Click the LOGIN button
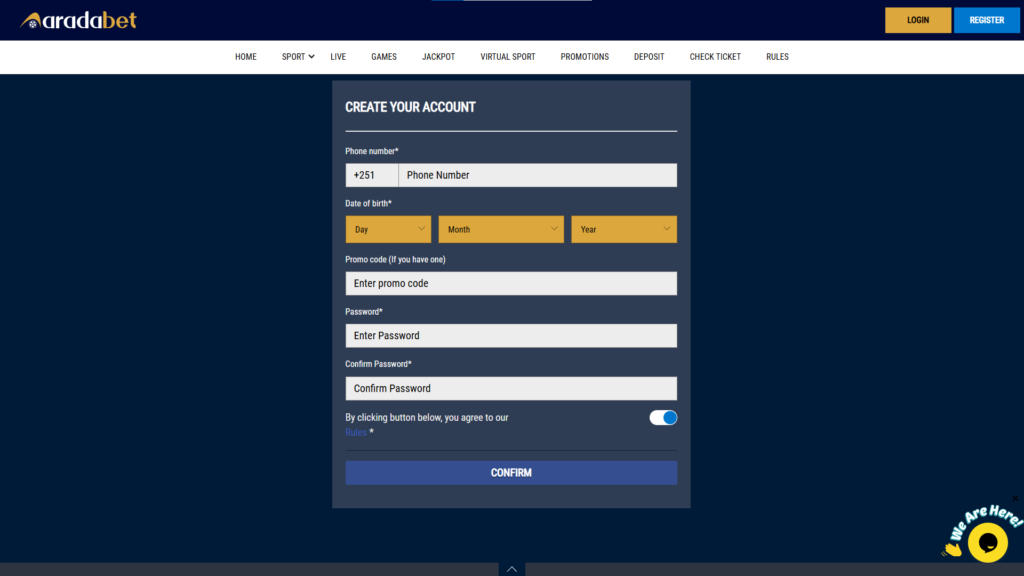The image size is (1024, 576). pos(917,19)
